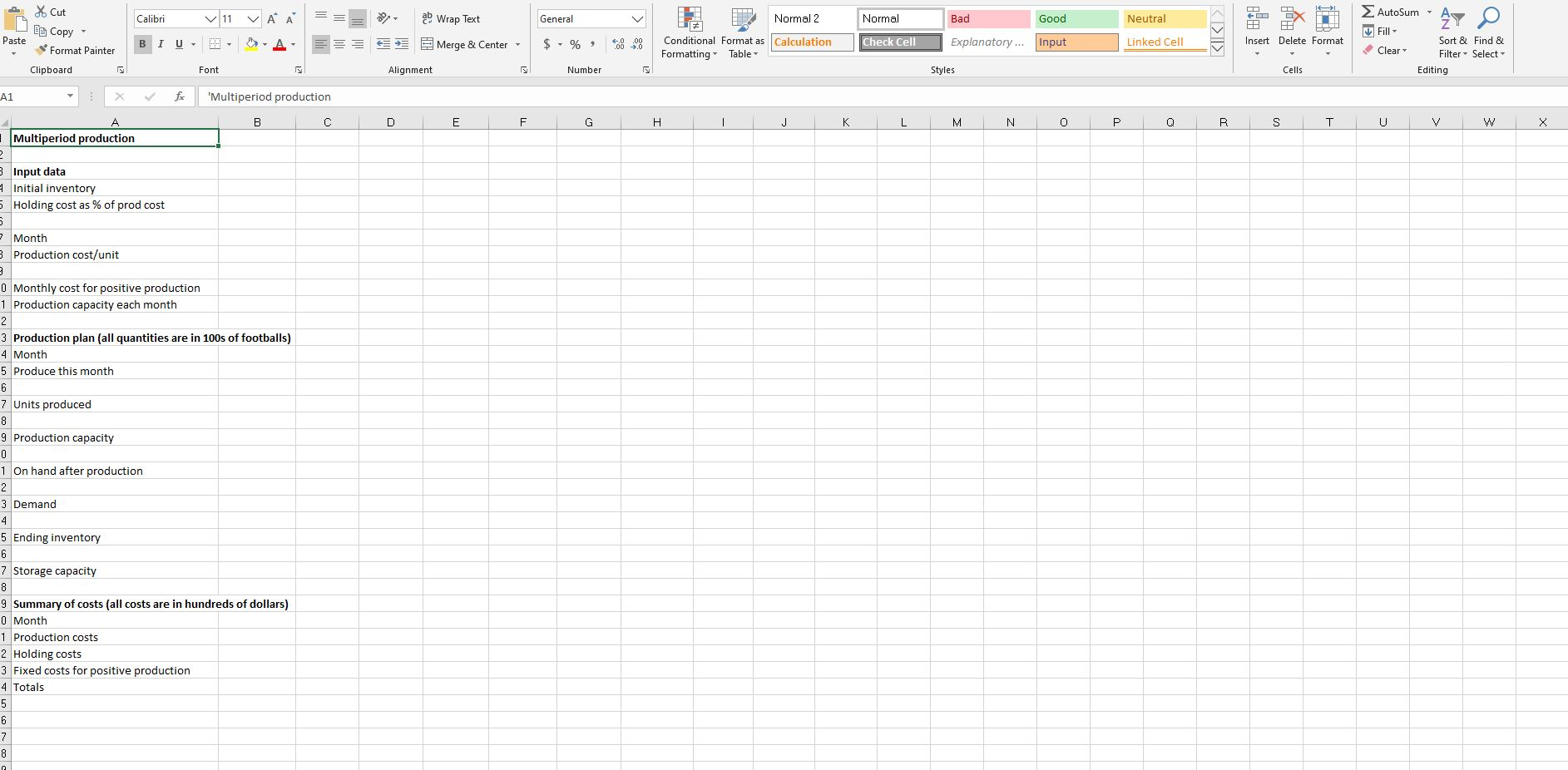The width and height of the screenshot is (1568, 770).
Task: Click into the formula bar text
Action: (x=882, y=96)
